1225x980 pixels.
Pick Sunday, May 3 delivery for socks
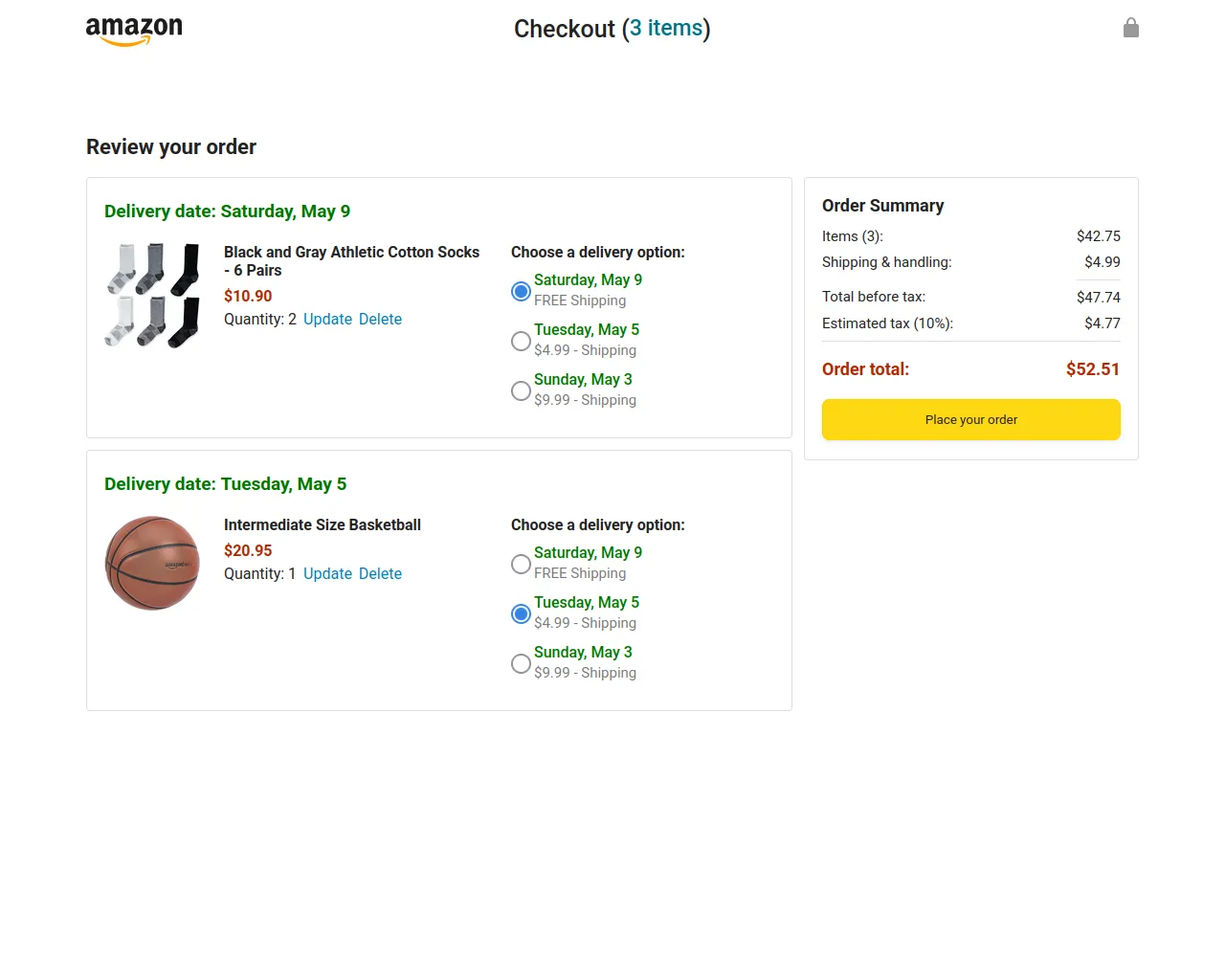click(521, 390)
